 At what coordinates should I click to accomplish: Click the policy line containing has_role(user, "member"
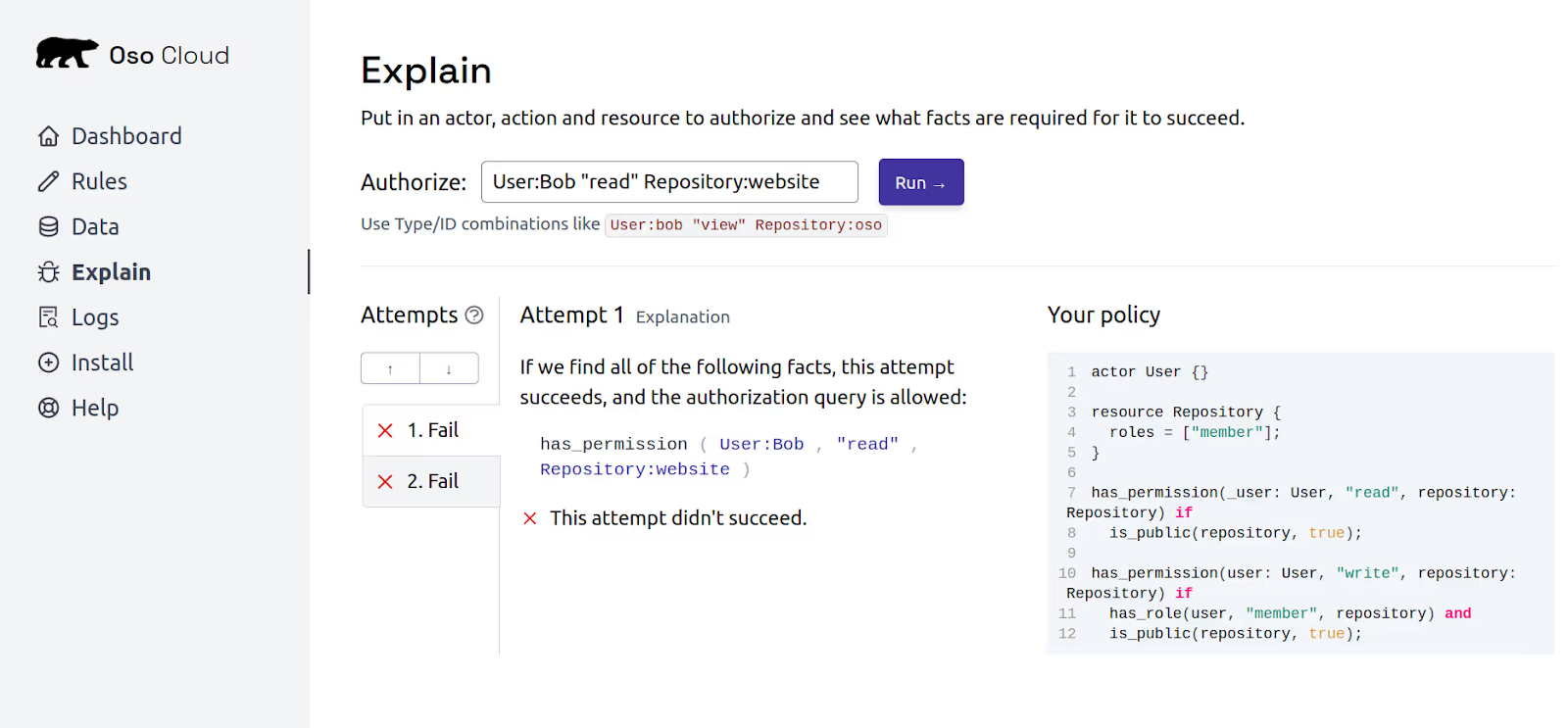[x=1291, y=613]
